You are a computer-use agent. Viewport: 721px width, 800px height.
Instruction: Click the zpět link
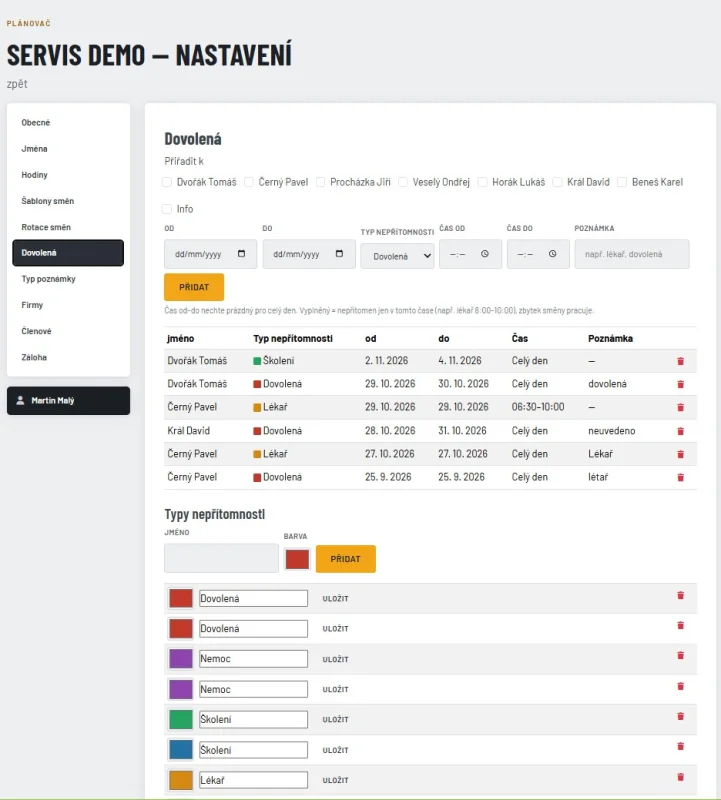(x=17, y=84)
